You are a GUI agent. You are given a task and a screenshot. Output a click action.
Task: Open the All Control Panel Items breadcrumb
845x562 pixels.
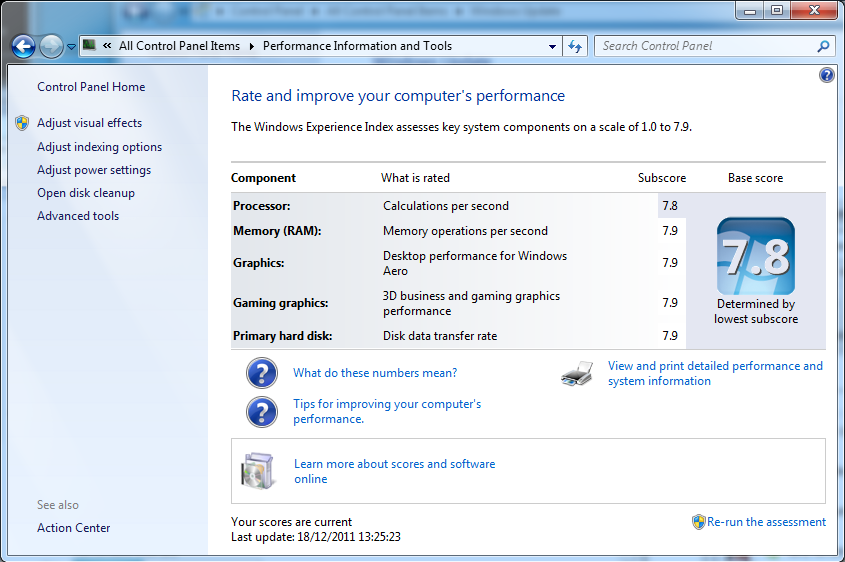coord(179,46)
